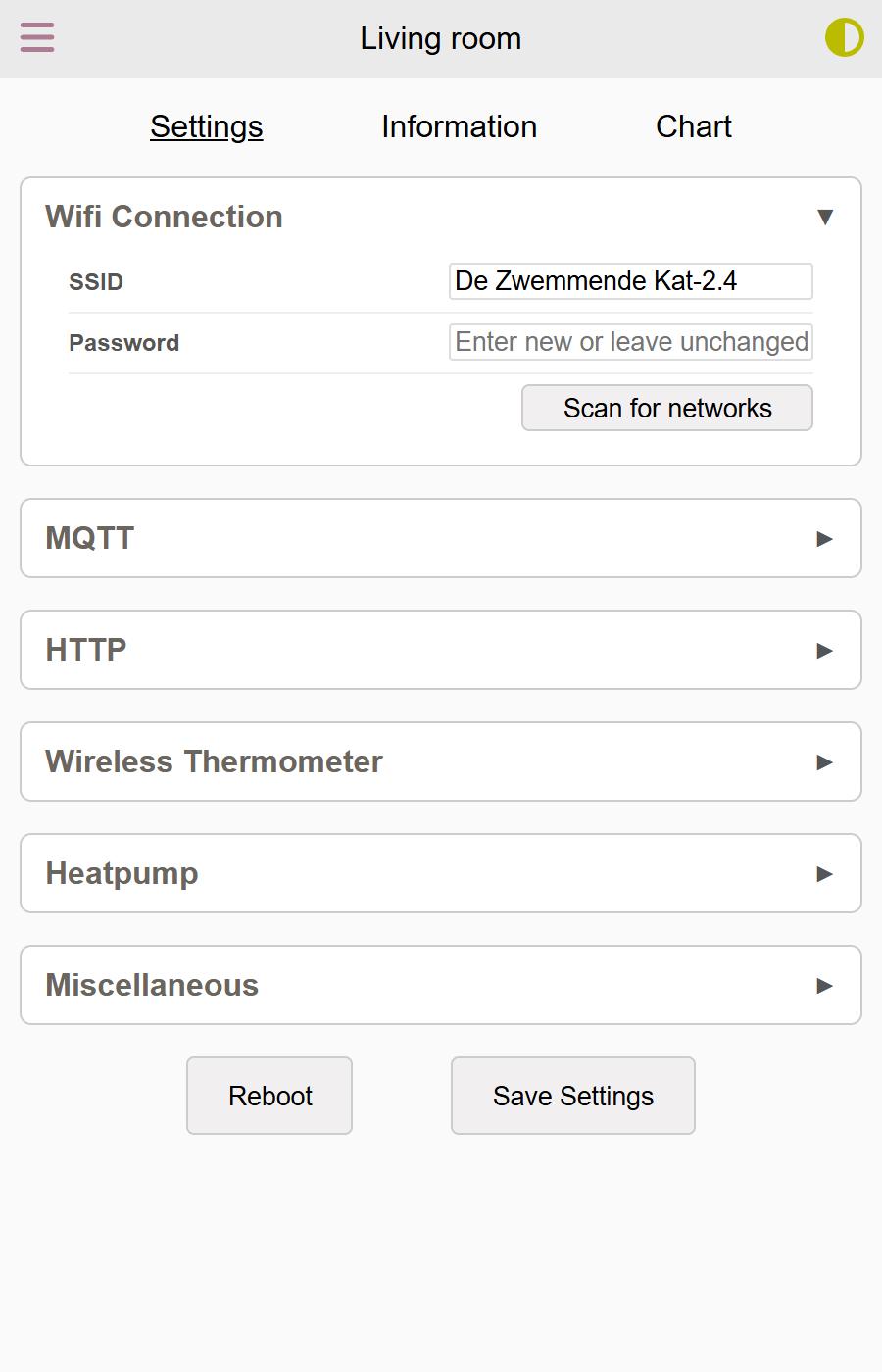
Task: Click the Reboot button
Action: (x=269, y=1096)
